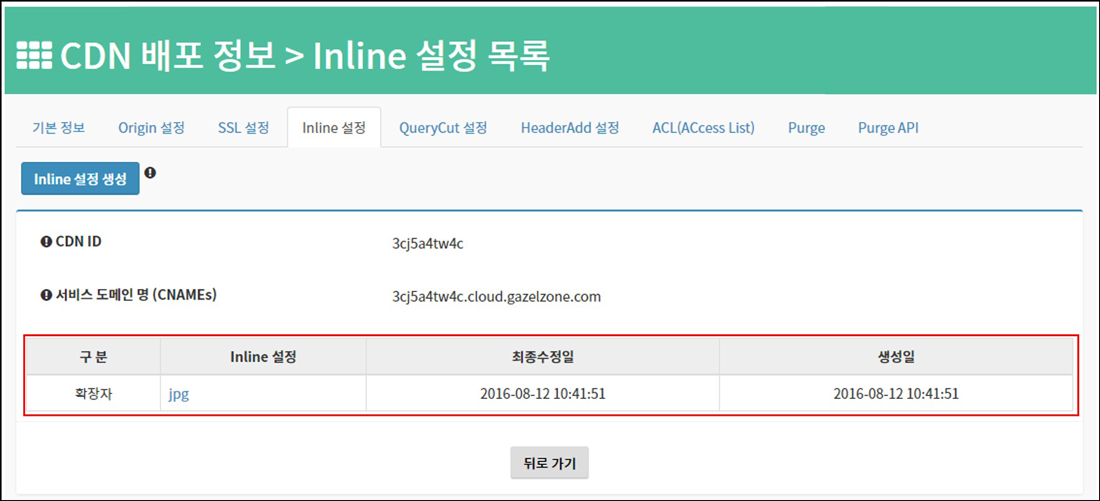The width and height of the screenshot is (1100, 501).
Task: Open the 기본 정보 tab
Action: tap(58, 128)
